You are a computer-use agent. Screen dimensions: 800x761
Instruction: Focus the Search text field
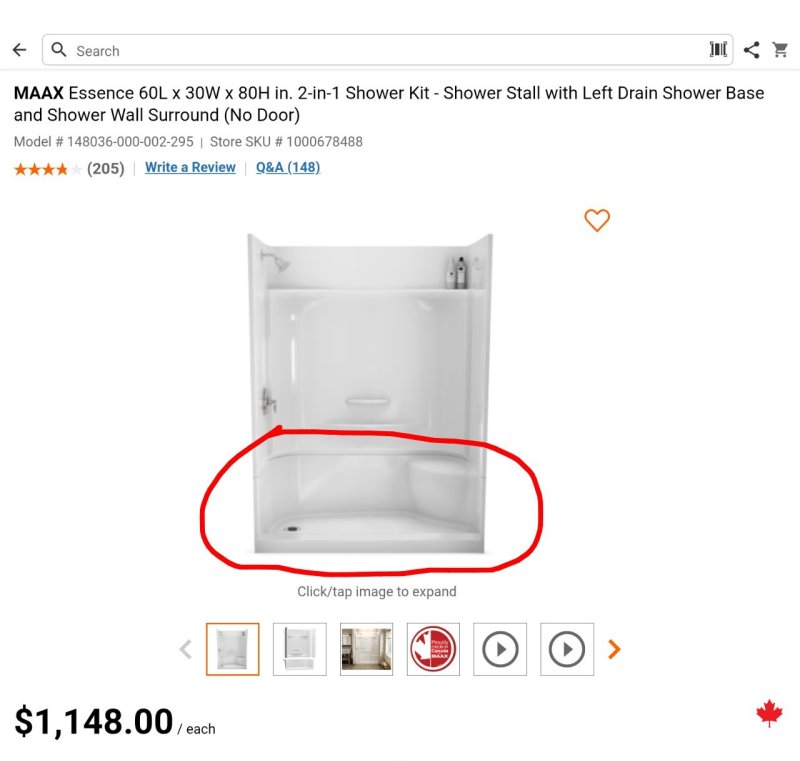pos(380,50)
